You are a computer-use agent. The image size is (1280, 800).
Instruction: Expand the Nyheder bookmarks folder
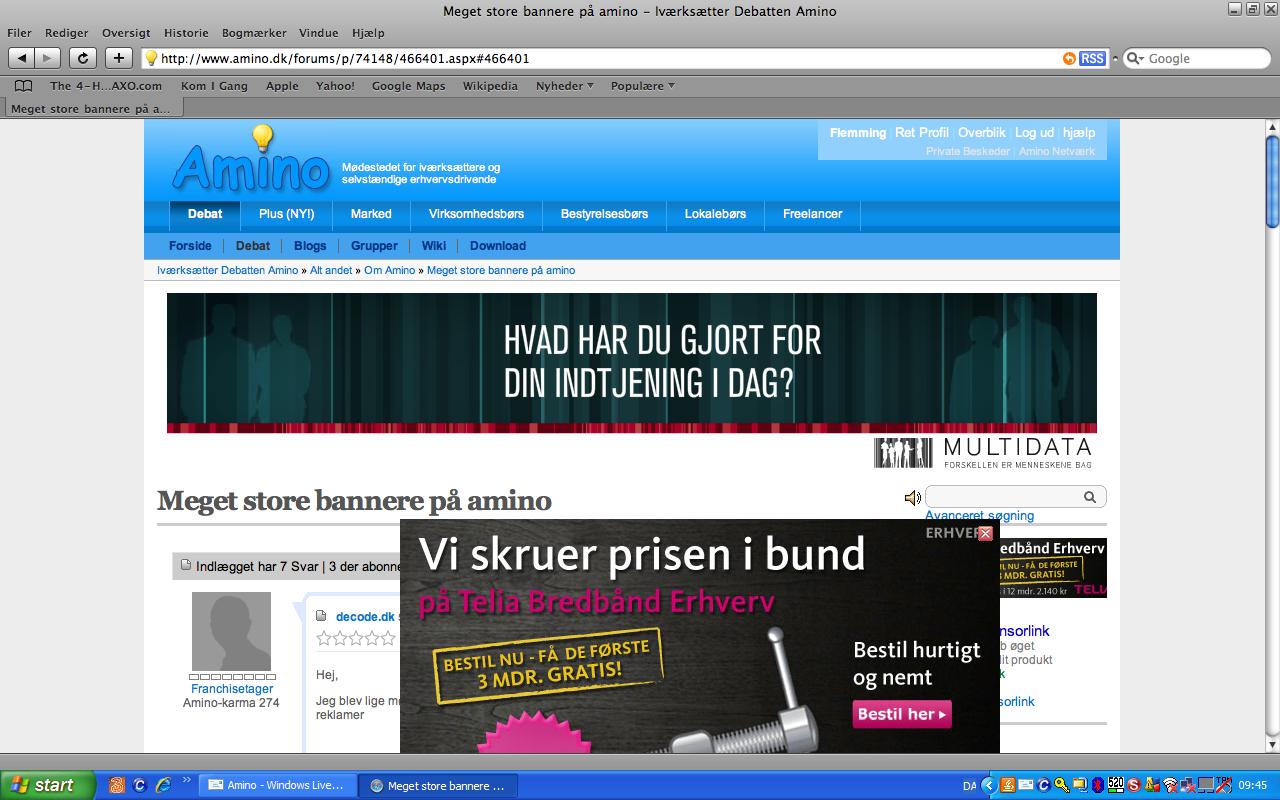(564, 86)
